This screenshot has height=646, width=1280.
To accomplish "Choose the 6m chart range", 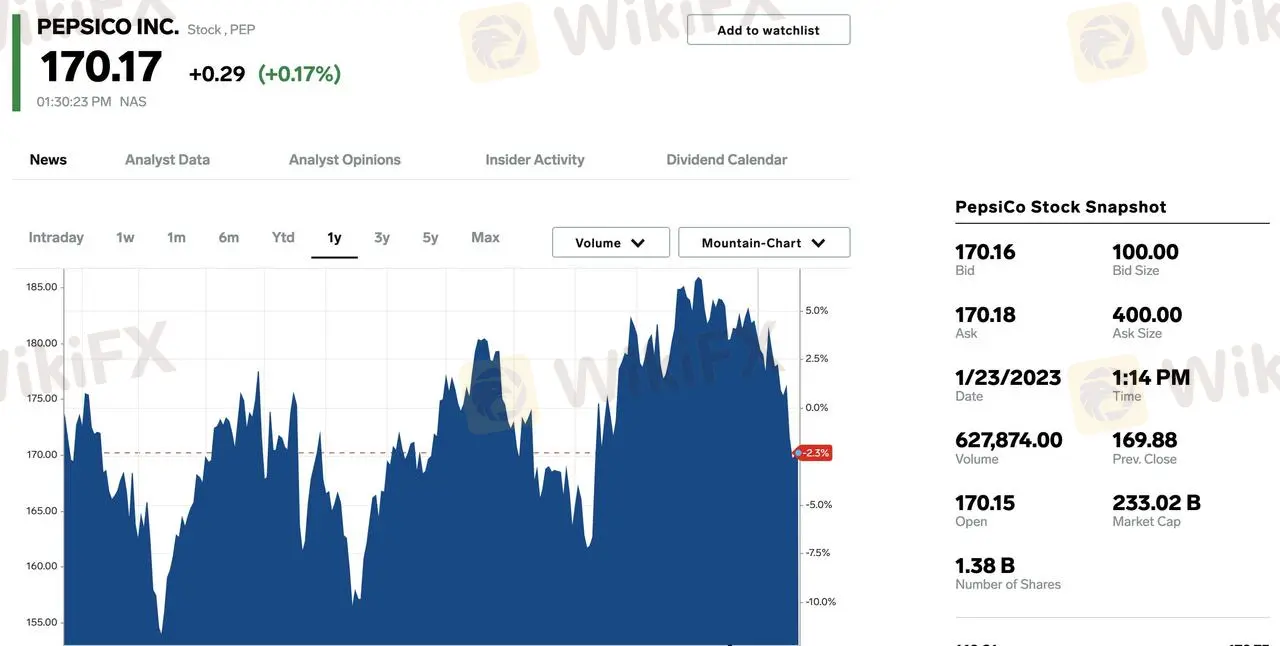I will [x=229, y=238].
